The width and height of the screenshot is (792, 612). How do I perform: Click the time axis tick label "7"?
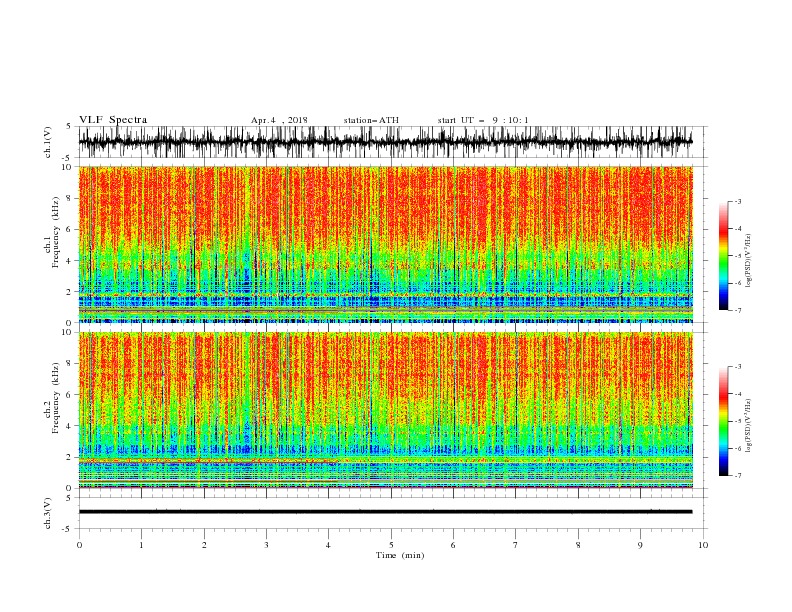[x=516, y=545]
